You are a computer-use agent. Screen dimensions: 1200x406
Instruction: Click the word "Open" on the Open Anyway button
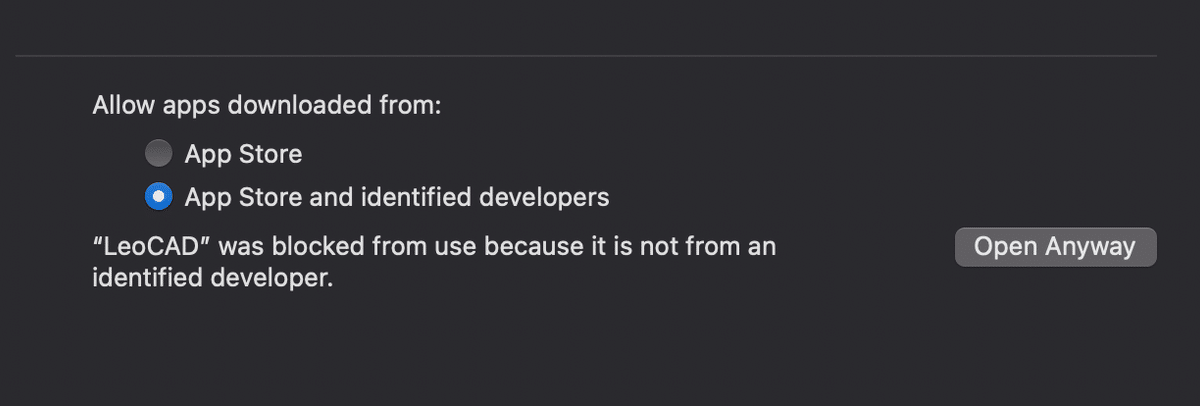1005,247
